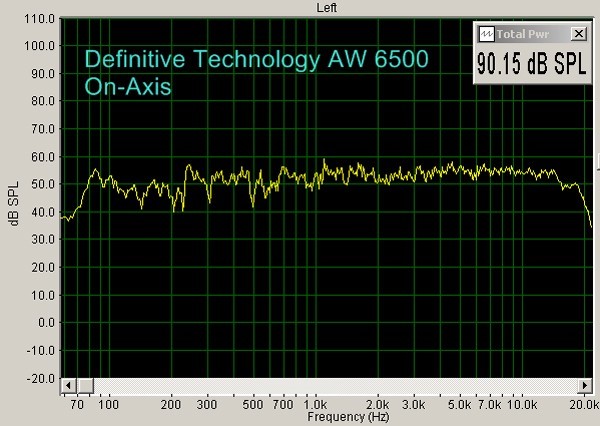Screen dimensions: 600x426
Task: Click the 5.0k frequency axis label
Action: point(460,404)
